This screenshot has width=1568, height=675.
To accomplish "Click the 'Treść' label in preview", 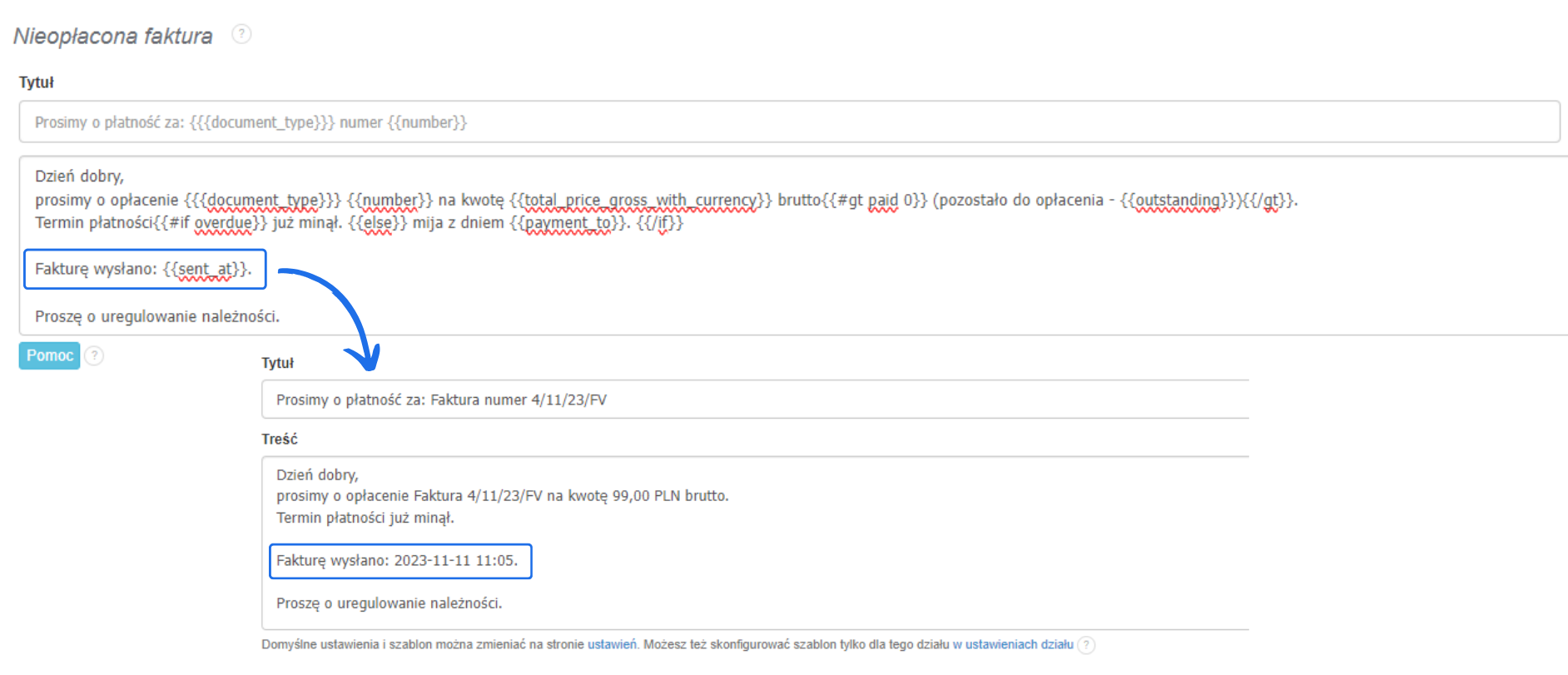I will pos(280,439).
